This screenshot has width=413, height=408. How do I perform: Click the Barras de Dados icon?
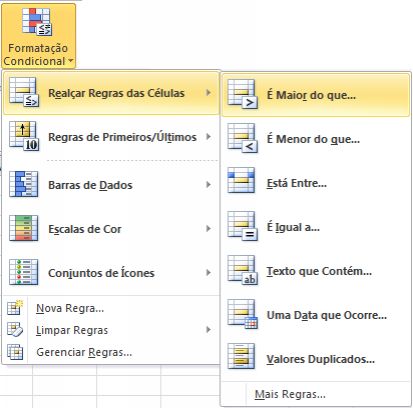[x=23, y=184]
